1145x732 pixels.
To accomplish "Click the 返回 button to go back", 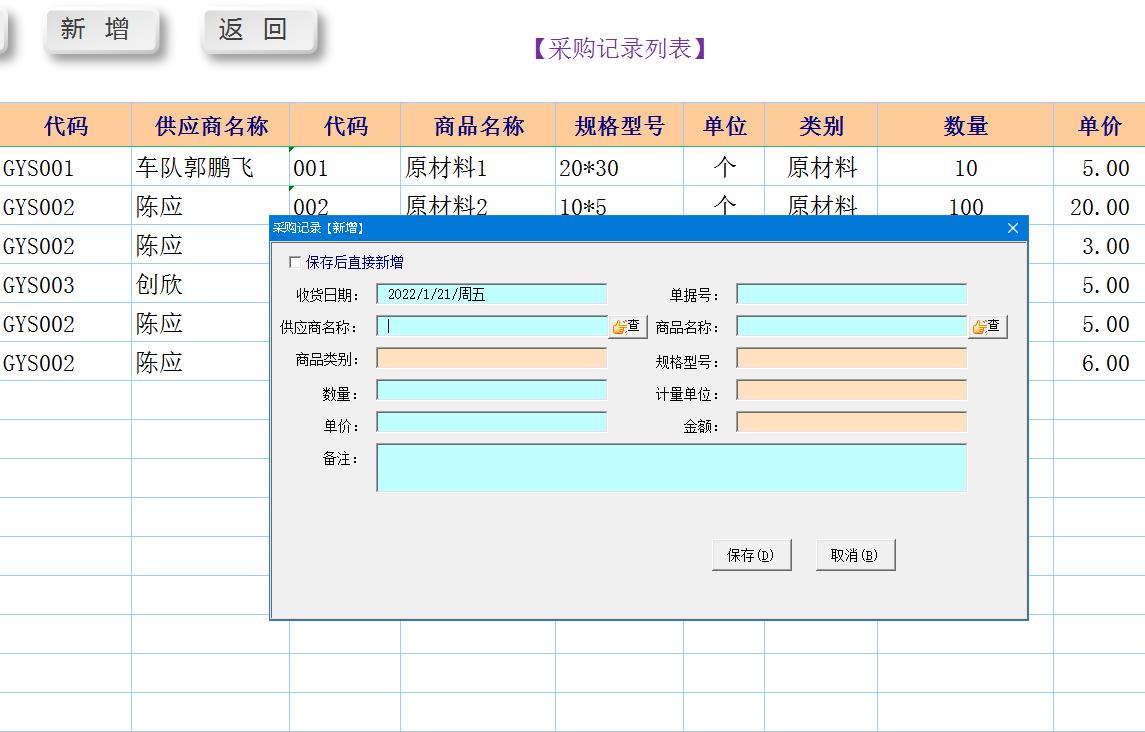I will [258, 28].
